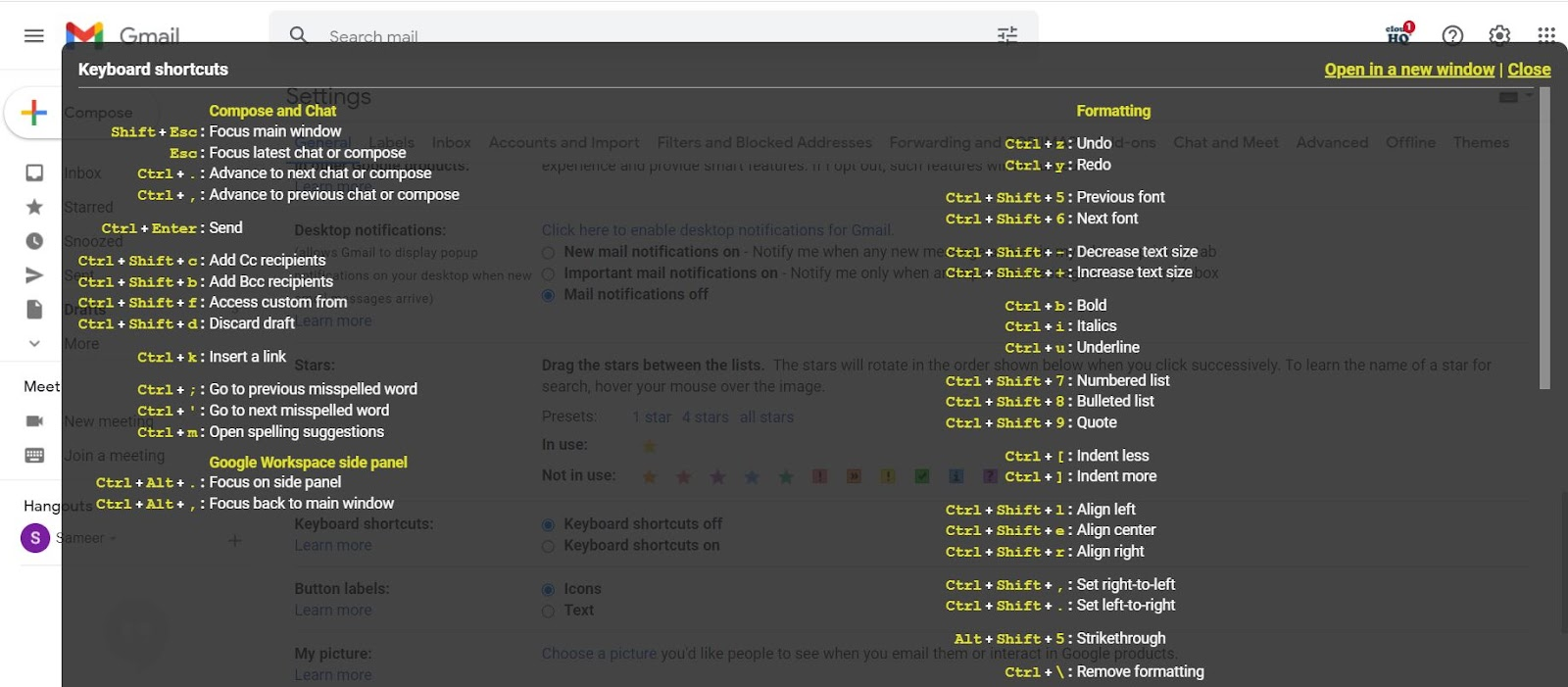The image size is (1568, 687).
Task: Click the shortcuts overlay scrollbar
Action: tap(1545, 238)
